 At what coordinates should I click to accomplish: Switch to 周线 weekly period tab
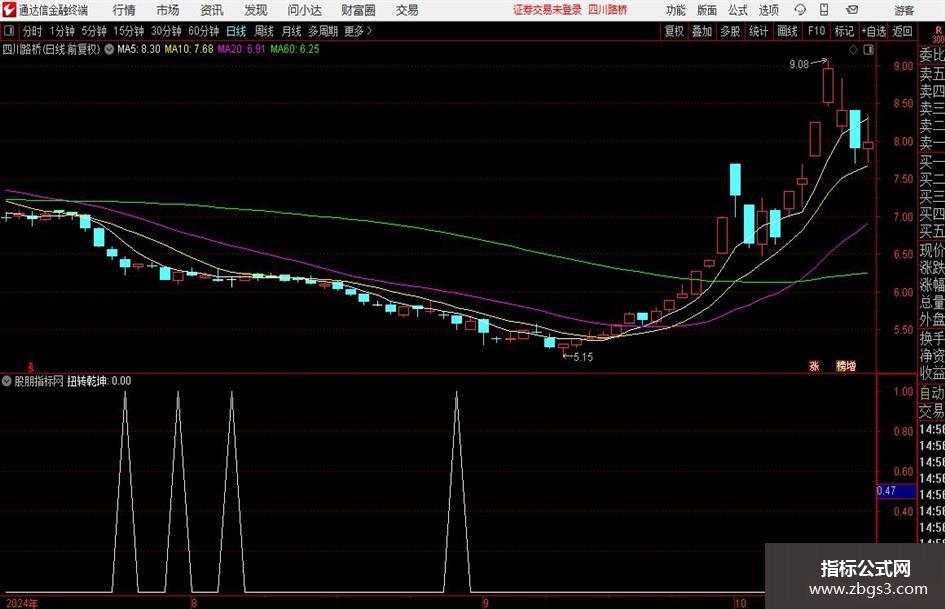pos(264,31)
